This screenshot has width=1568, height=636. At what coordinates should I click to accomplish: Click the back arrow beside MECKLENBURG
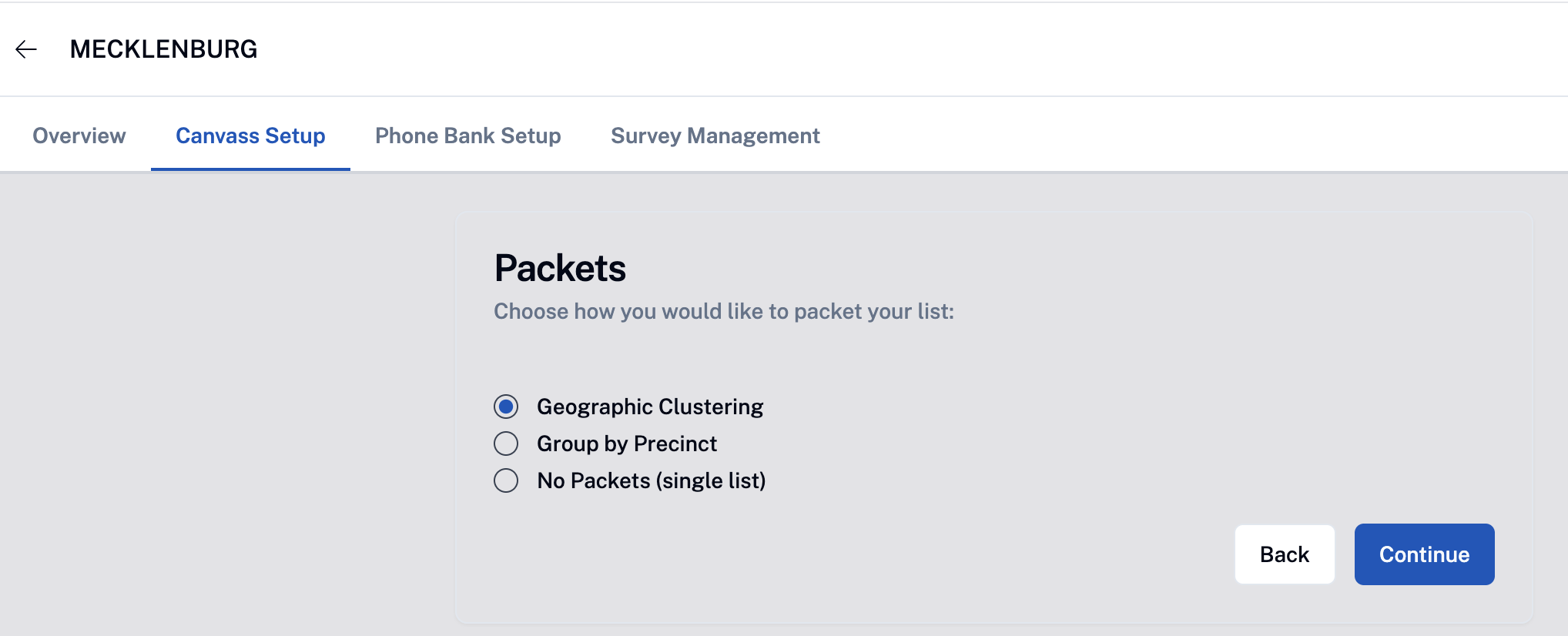click(x=26, y=49)
